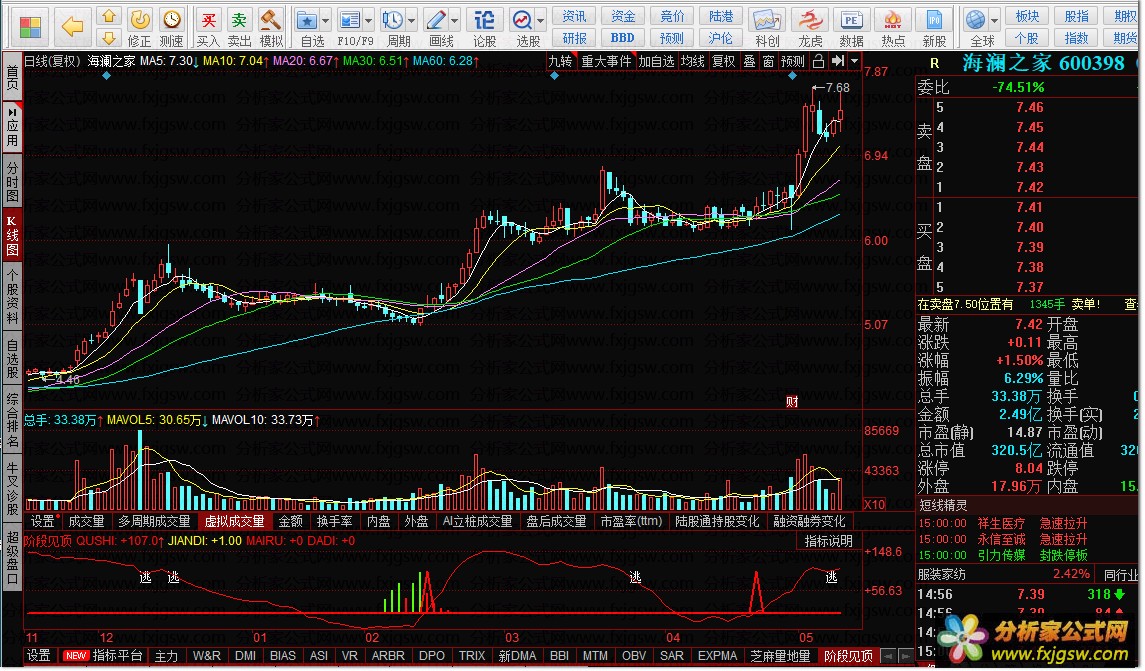Screen dimensions: 1145x671
Task: Expand the 选股 dropdown arrow
Action: [x=541, y=20]
